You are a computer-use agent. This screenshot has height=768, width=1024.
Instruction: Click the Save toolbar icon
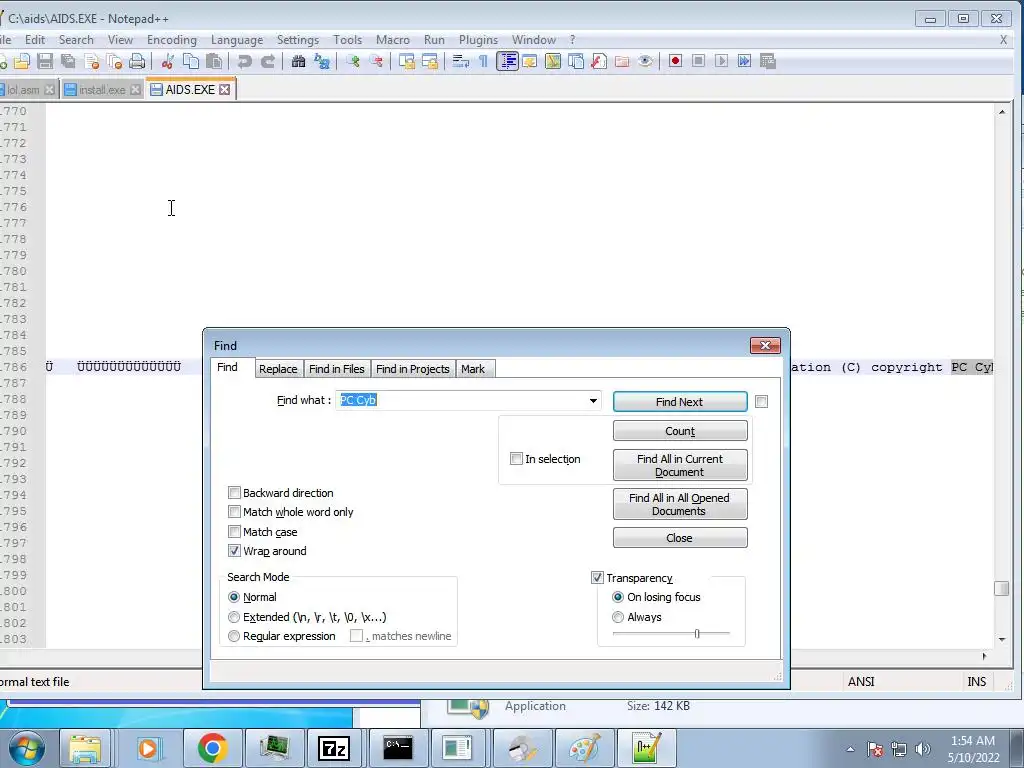point(44,61)
